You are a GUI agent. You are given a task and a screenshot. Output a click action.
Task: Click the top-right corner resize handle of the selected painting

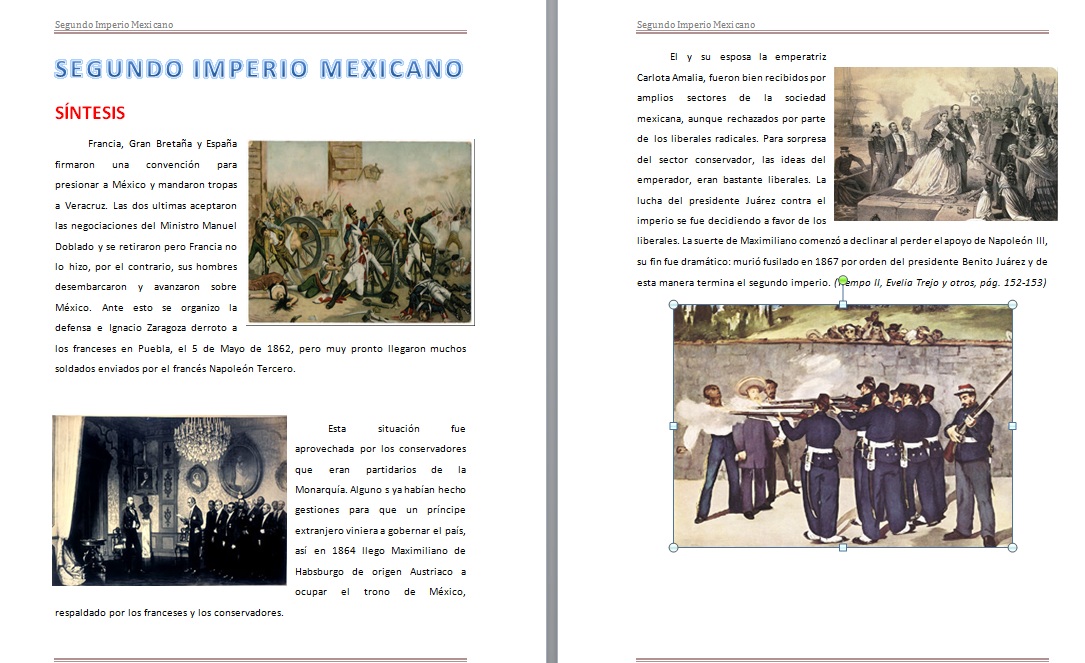(x=1012, y=305)
